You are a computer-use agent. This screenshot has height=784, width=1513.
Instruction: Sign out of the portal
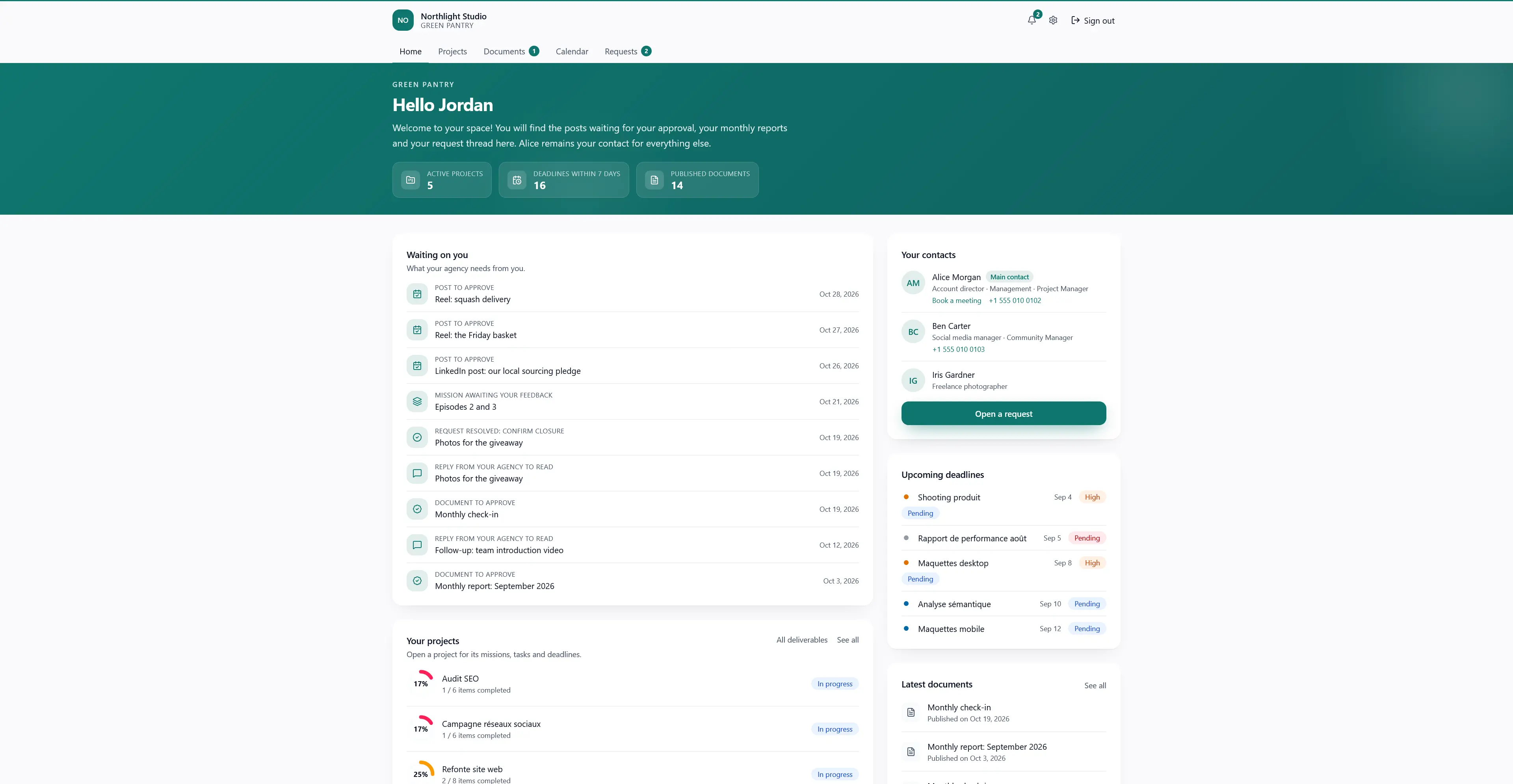tap(1093, 20)
